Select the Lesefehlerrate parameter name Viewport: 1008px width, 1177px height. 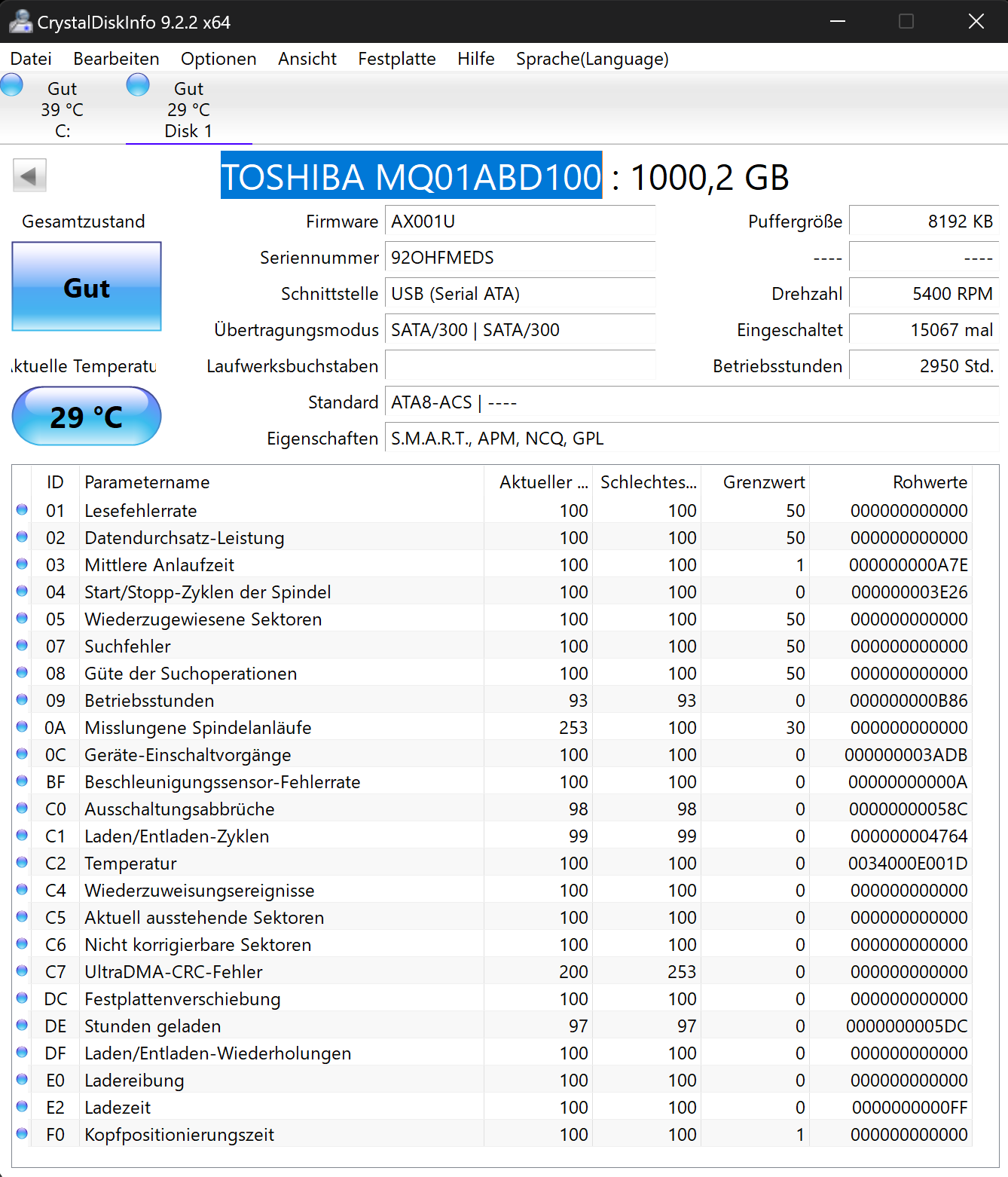[141, 511]
